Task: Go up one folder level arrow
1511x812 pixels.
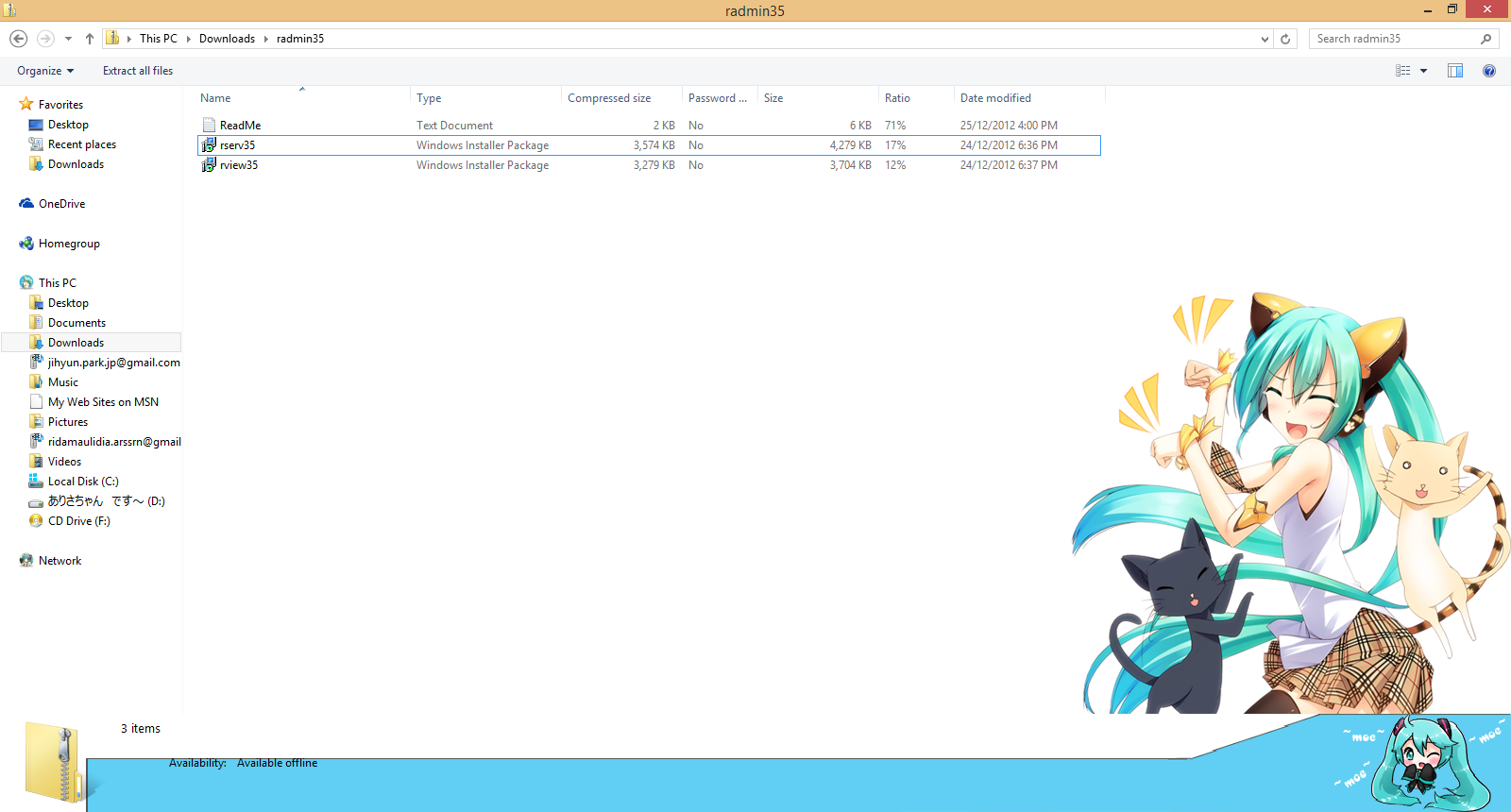Action: coord(90,39)
